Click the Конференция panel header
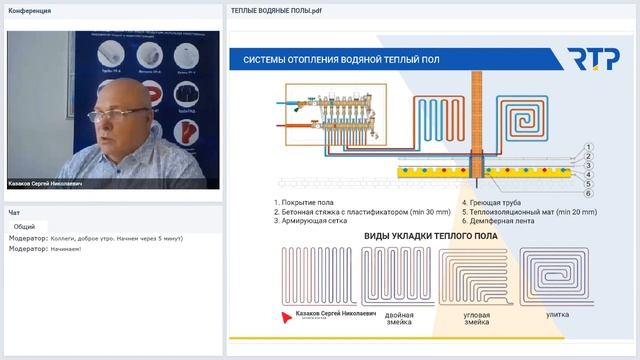This screenshot has width=640, height=360. click(113, 11)
